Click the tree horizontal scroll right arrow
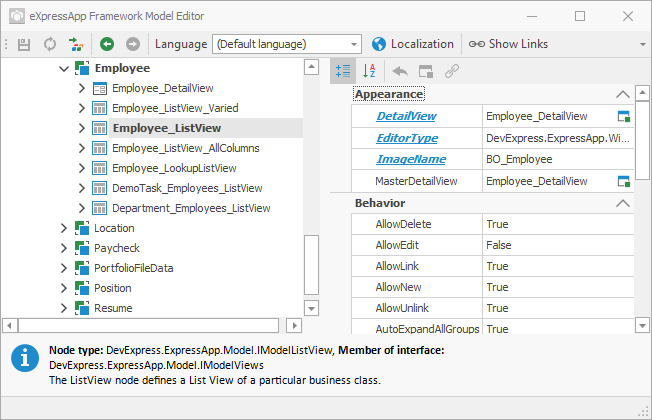Screen dimensions: 652x420 coord(294,325)
